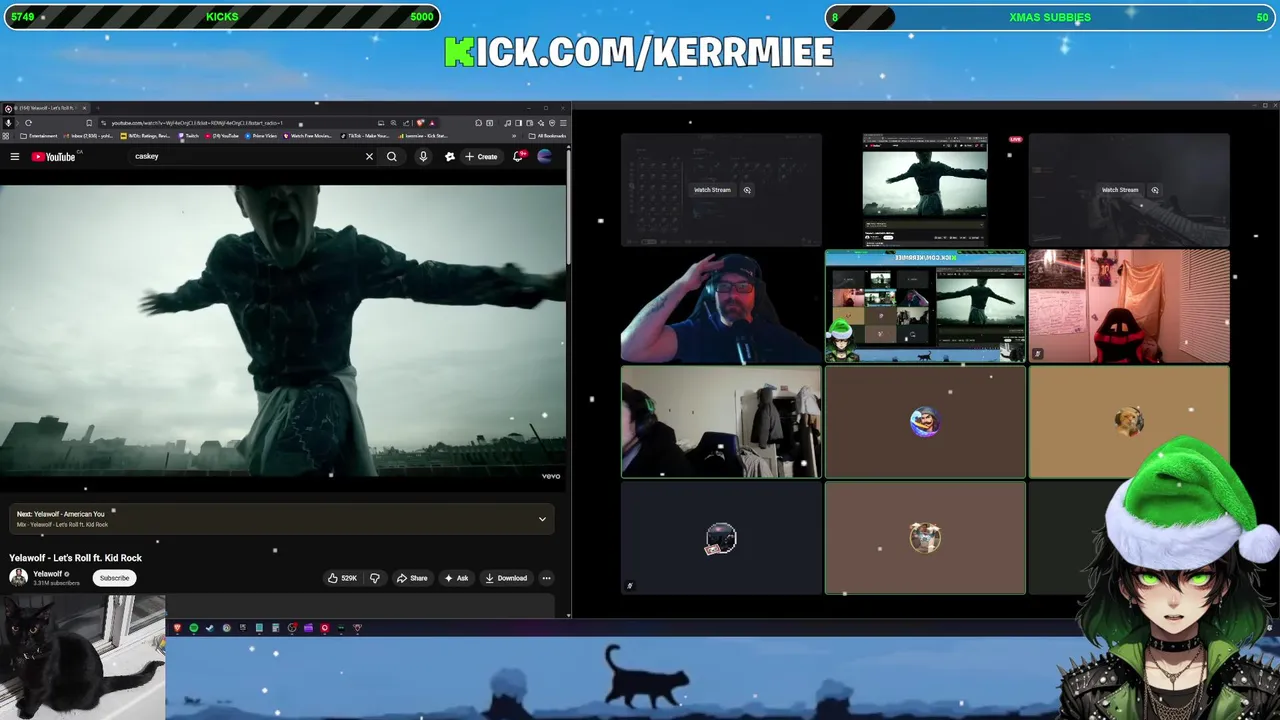Select the red gaming chair webcam tile
Screen dimensions: 1280x720
click(1129, 306)
